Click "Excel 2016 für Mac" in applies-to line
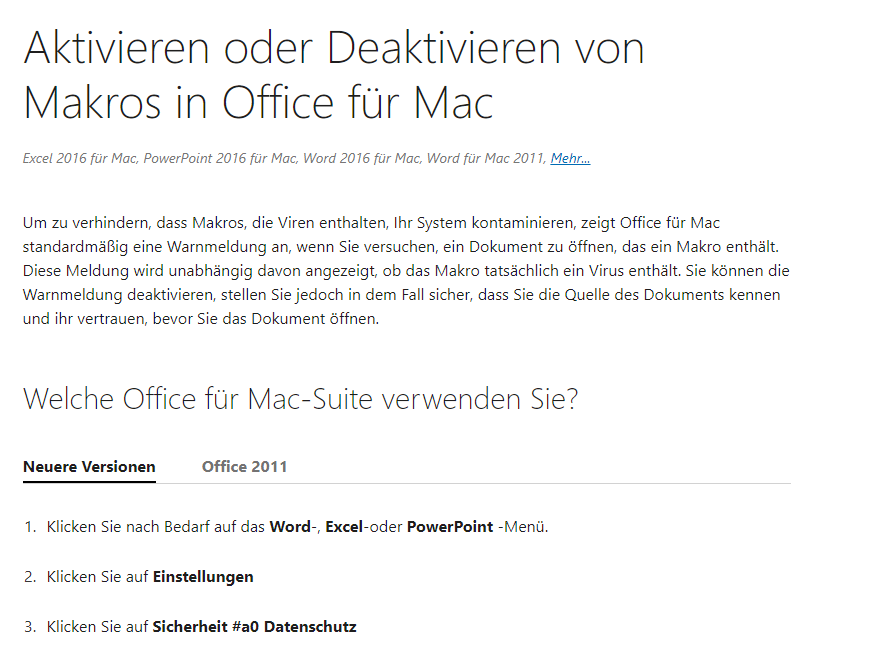The height and width of the screenshot is (647, 874). [80, 158]
